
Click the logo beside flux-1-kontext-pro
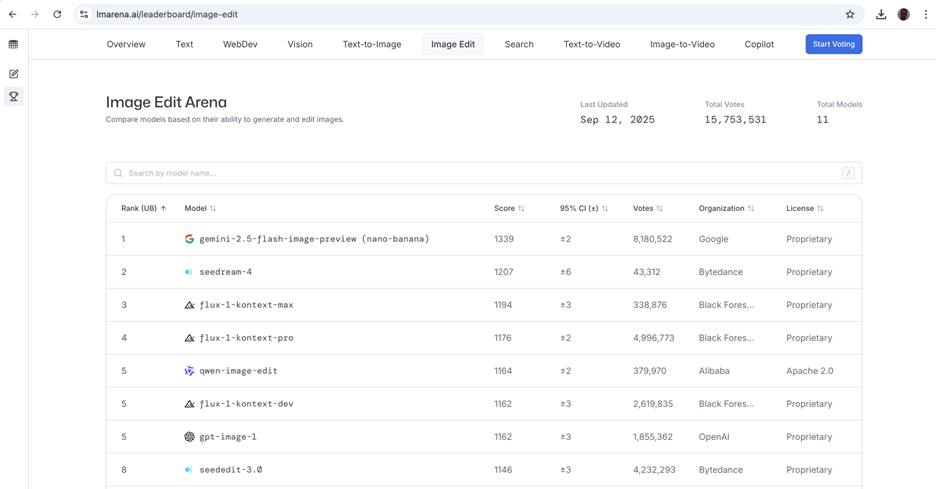(x=189, y=338)
